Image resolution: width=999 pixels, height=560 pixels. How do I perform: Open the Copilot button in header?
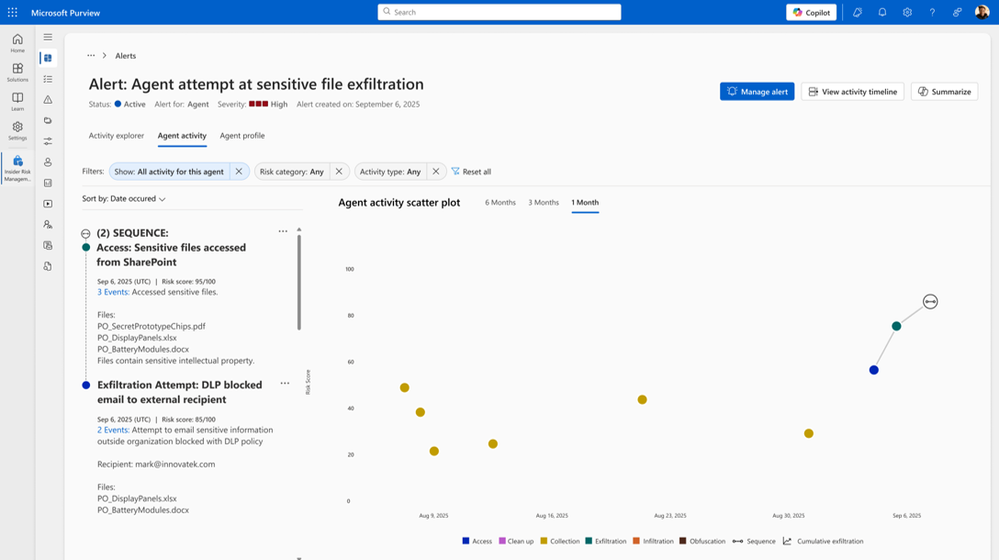811,12
